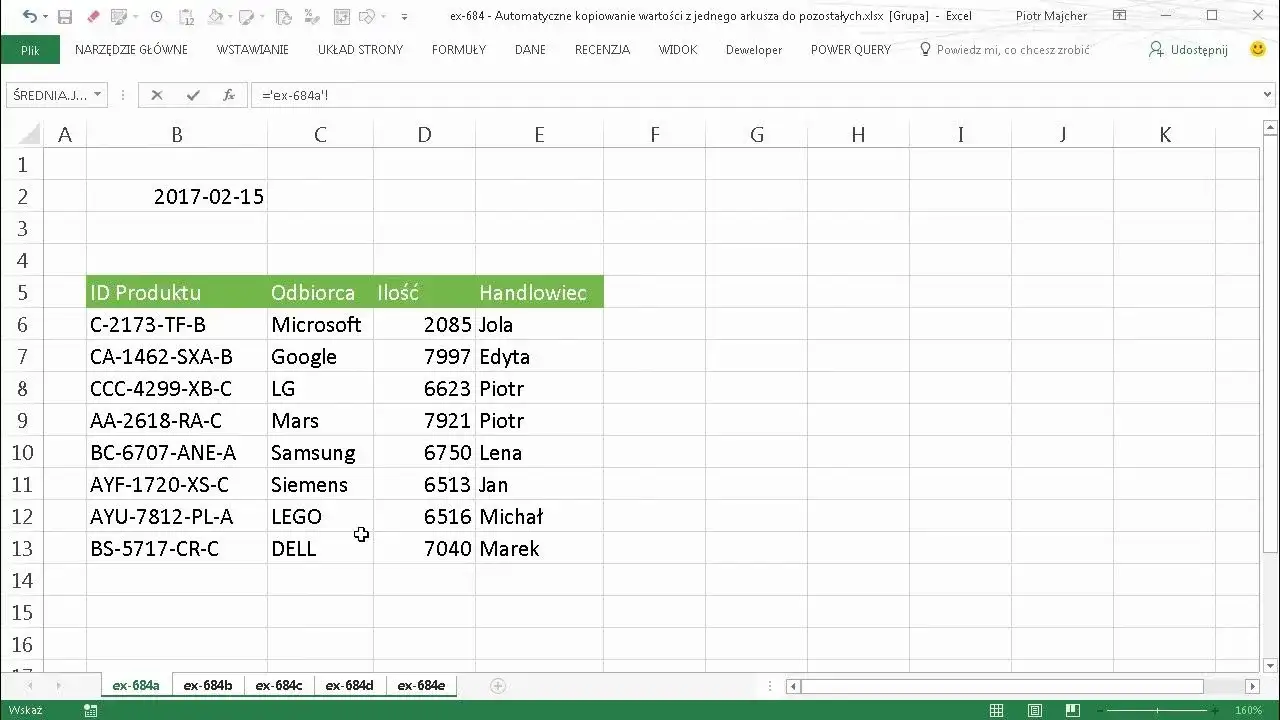Select Page Layout view in status bar
The width and height of the screenshot is (1280, 720).
tap(1035, 710)
